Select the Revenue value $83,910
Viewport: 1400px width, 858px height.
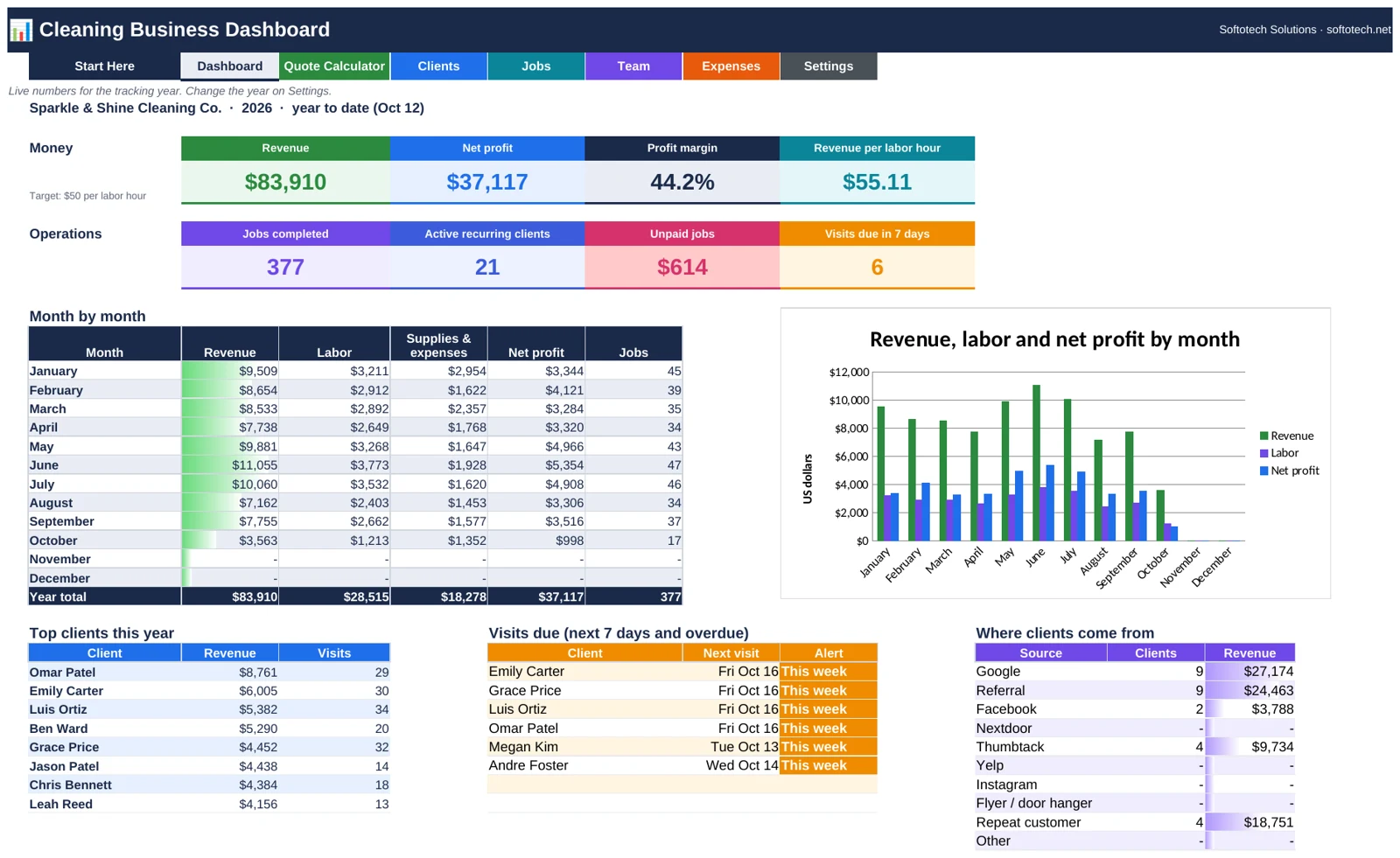coord(285,182)
